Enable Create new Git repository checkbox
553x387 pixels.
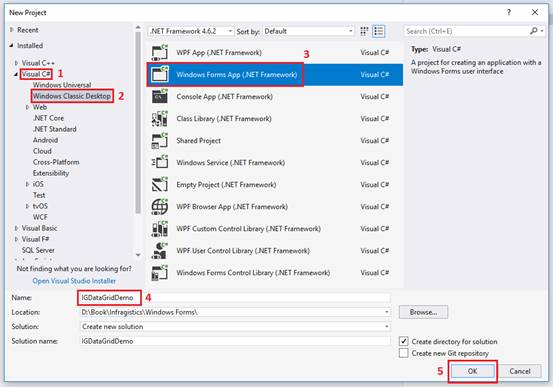tap(404, 353)
